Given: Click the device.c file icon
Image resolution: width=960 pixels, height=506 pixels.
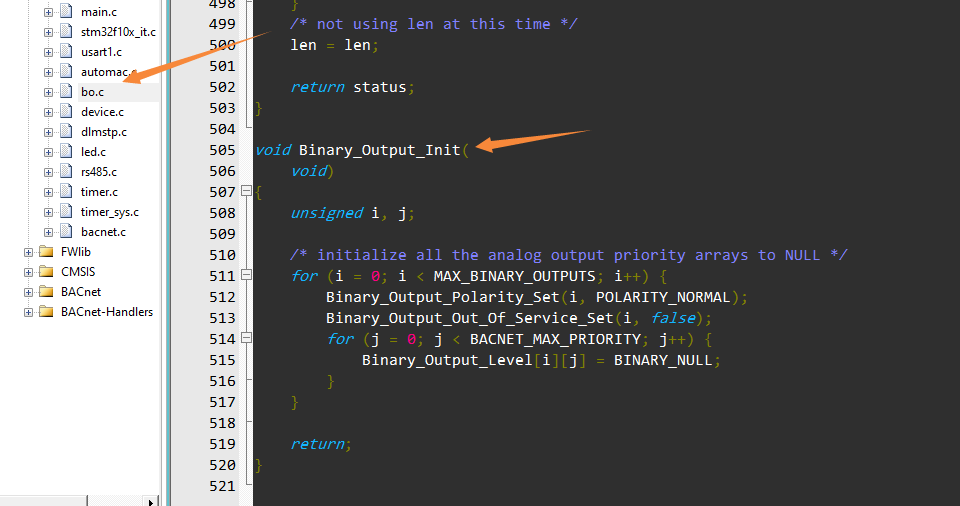Looking at the screenshot, I should [66, 111].
